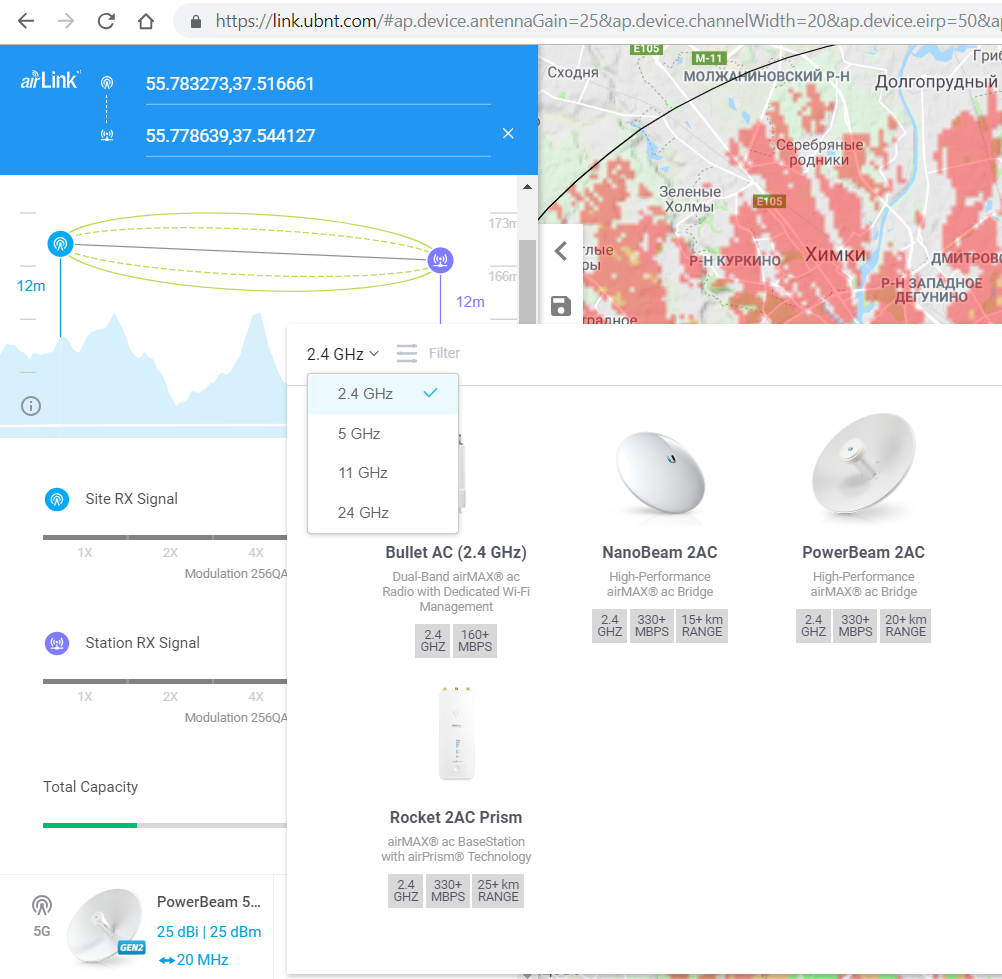Choose 11 GHz from the frequency list
The width and height of the screenshot is (1002, 979).
click(x=383, y=473)
